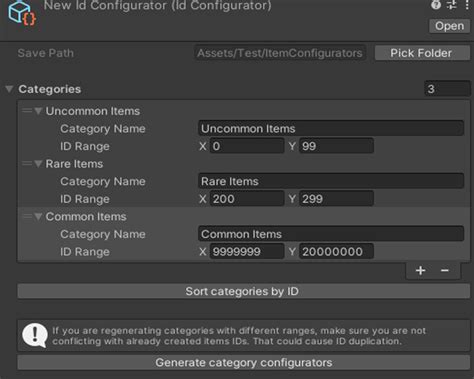The width and height of the screenshot is (474, 379).
Task: Collapse the Common Items entry
Action: [38, 216]
